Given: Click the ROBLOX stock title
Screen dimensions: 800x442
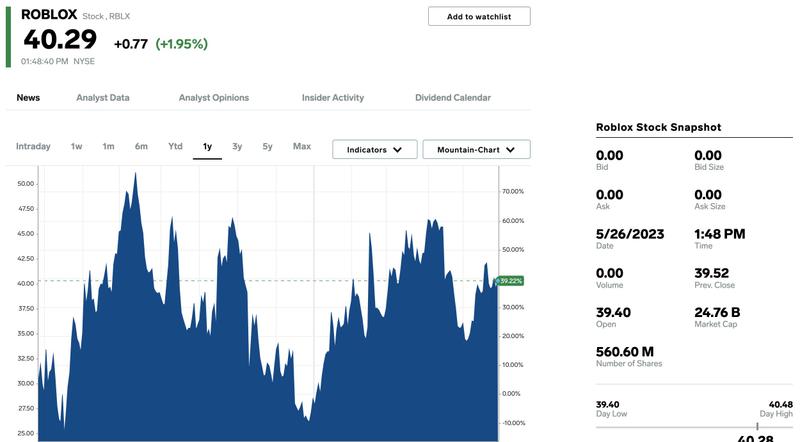Looking at the screenshot, I should (x=49, y=14).
